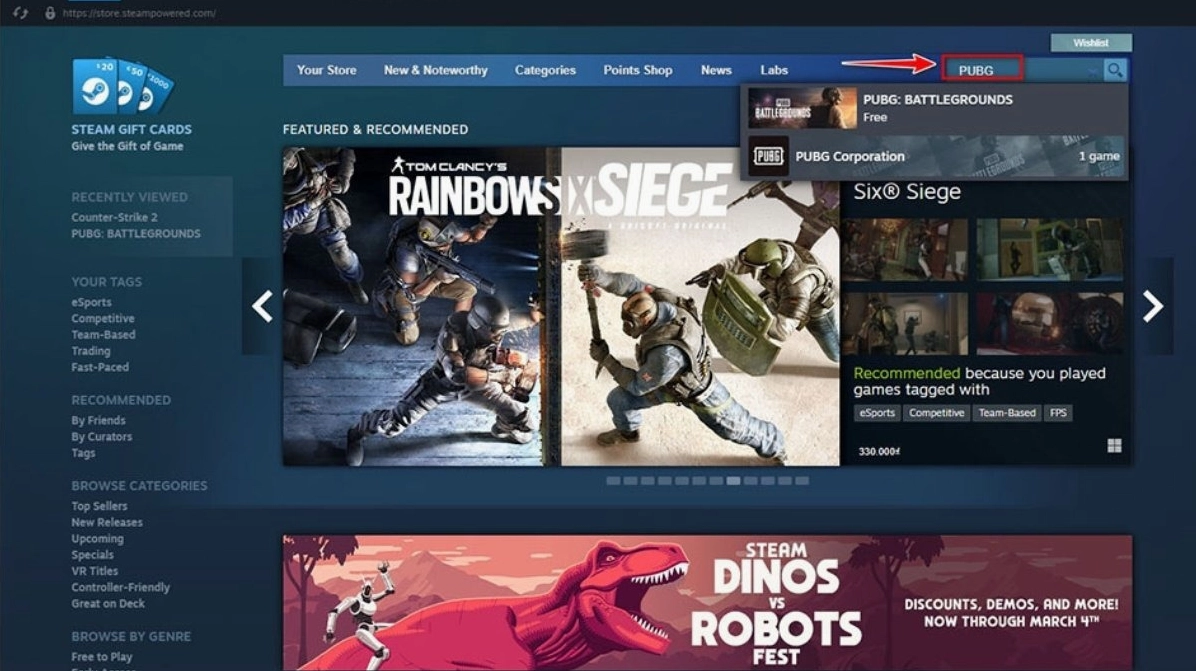Click the PUBG Corporation logo icon
This screenshot has height=671, width=1196.
(x=768, y=156)
